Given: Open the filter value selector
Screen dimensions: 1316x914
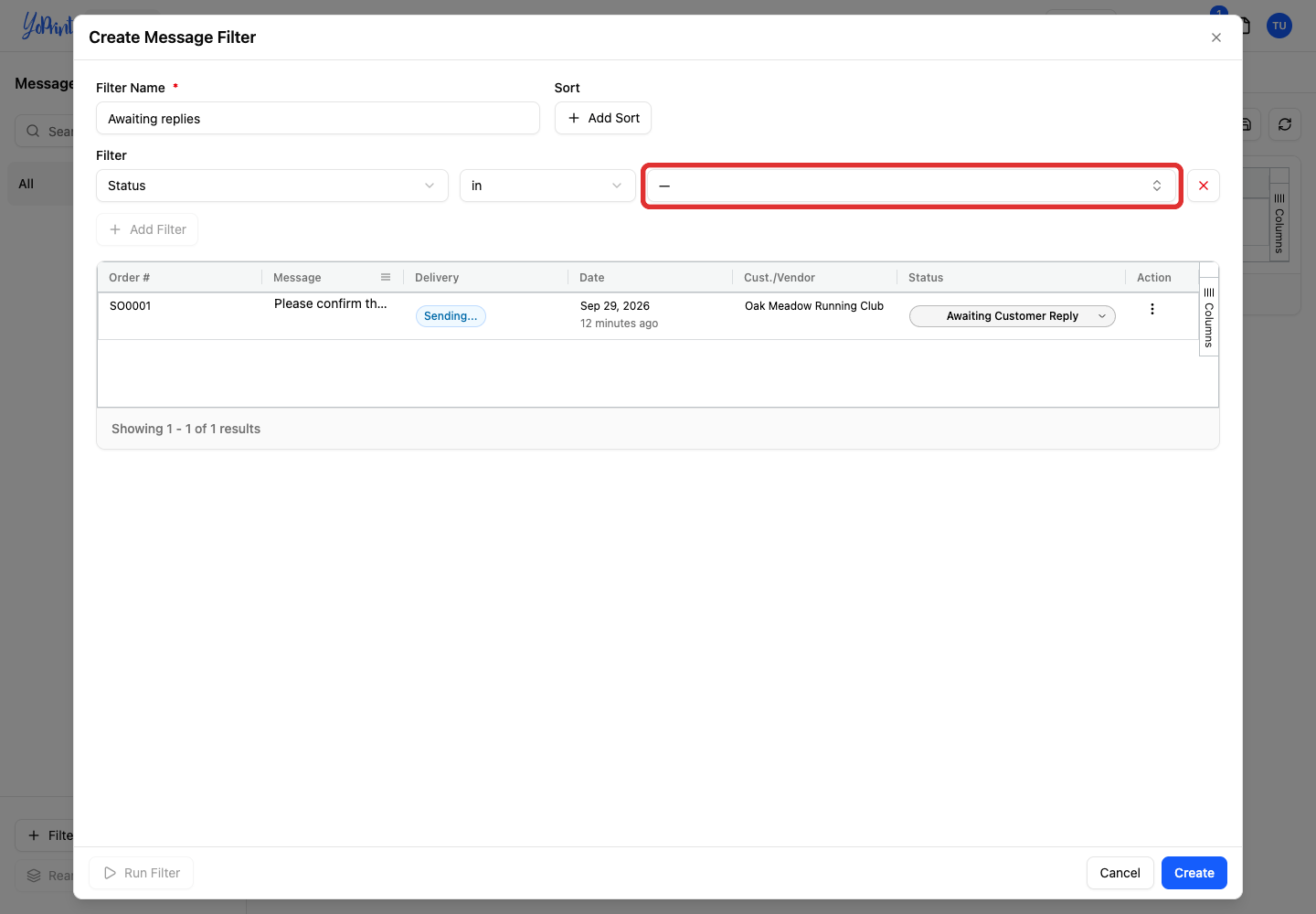Looking at the screenshot, I should point(911,186).
